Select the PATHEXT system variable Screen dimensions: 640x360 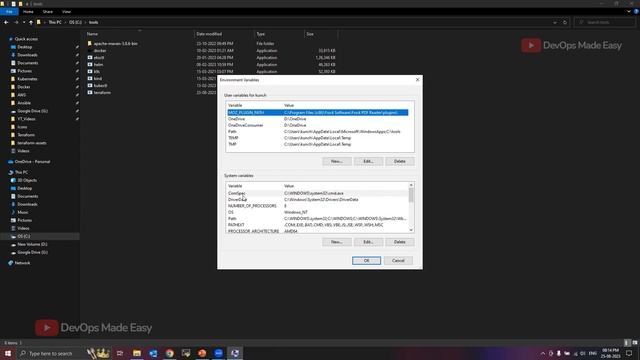point(318,225)
